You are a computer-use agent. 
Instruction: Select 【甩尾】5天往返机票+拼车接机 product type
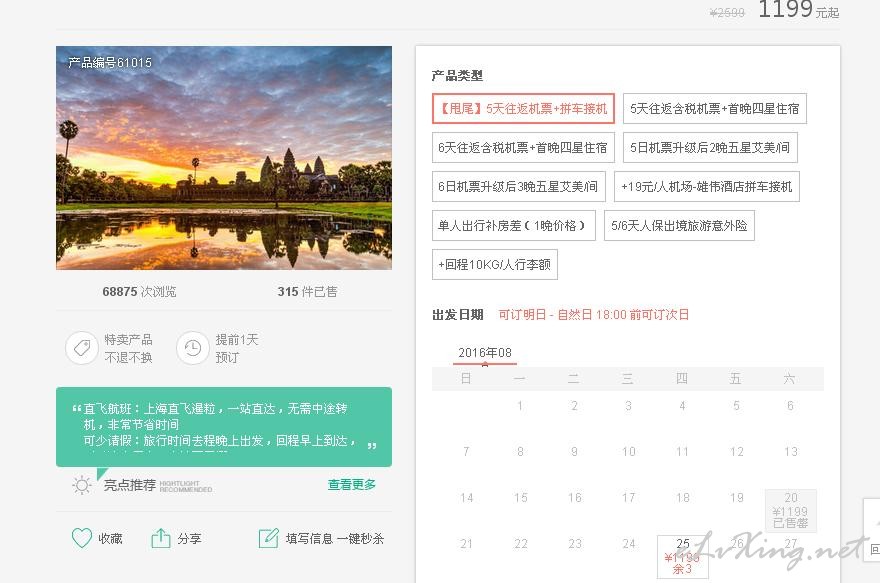pos(523,108)
